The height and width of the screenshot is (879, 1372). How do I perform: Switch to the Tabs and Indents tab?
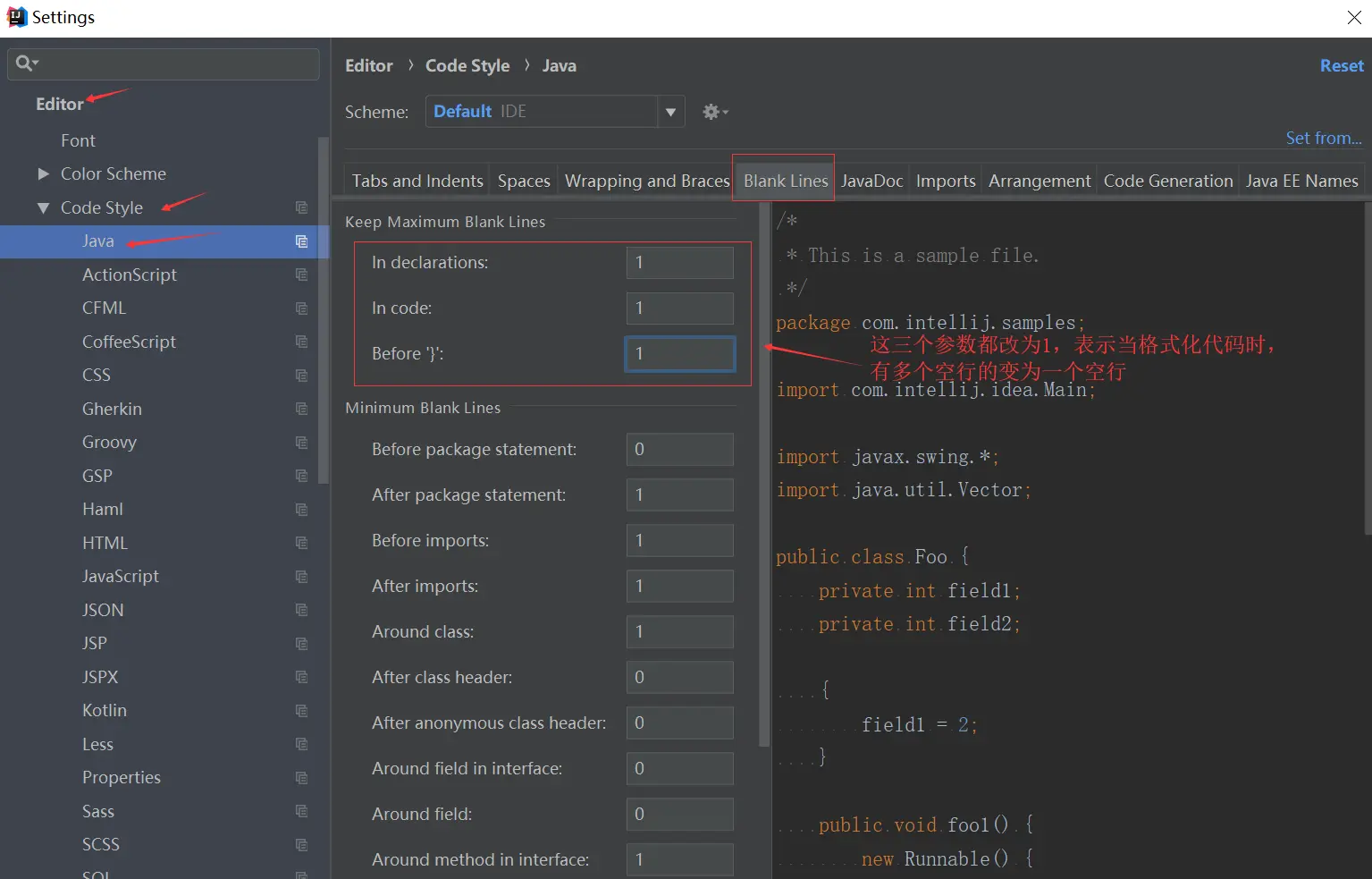point(417,181)
